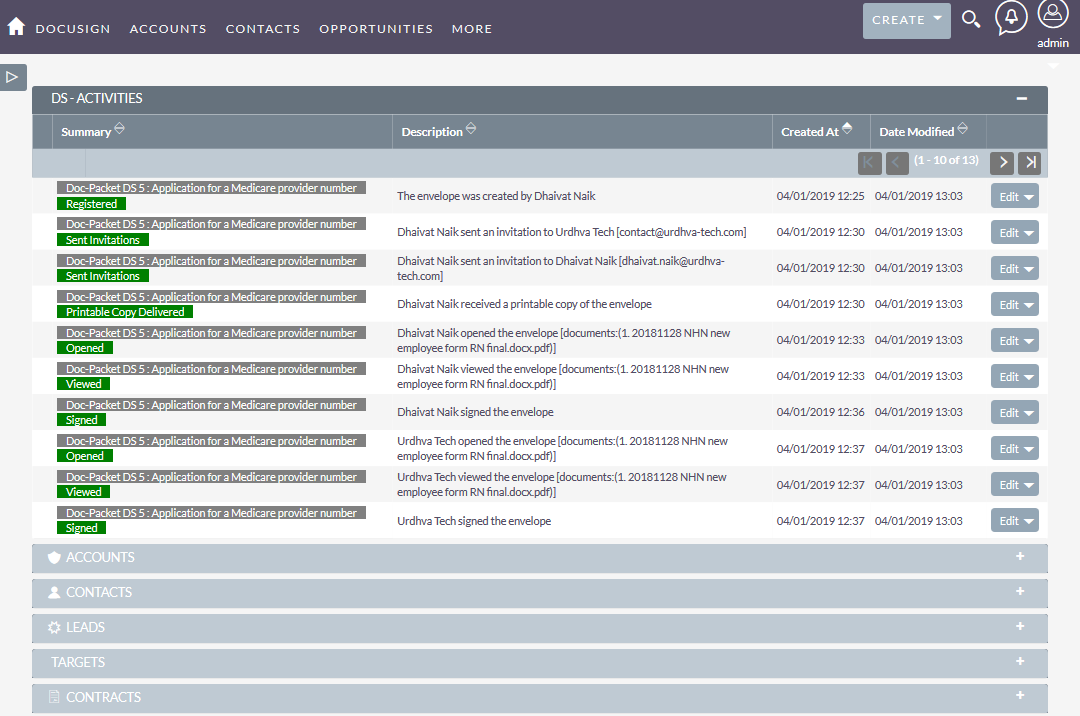Expand the Contracts subpanel
1080x716 pixels.
1020,696
